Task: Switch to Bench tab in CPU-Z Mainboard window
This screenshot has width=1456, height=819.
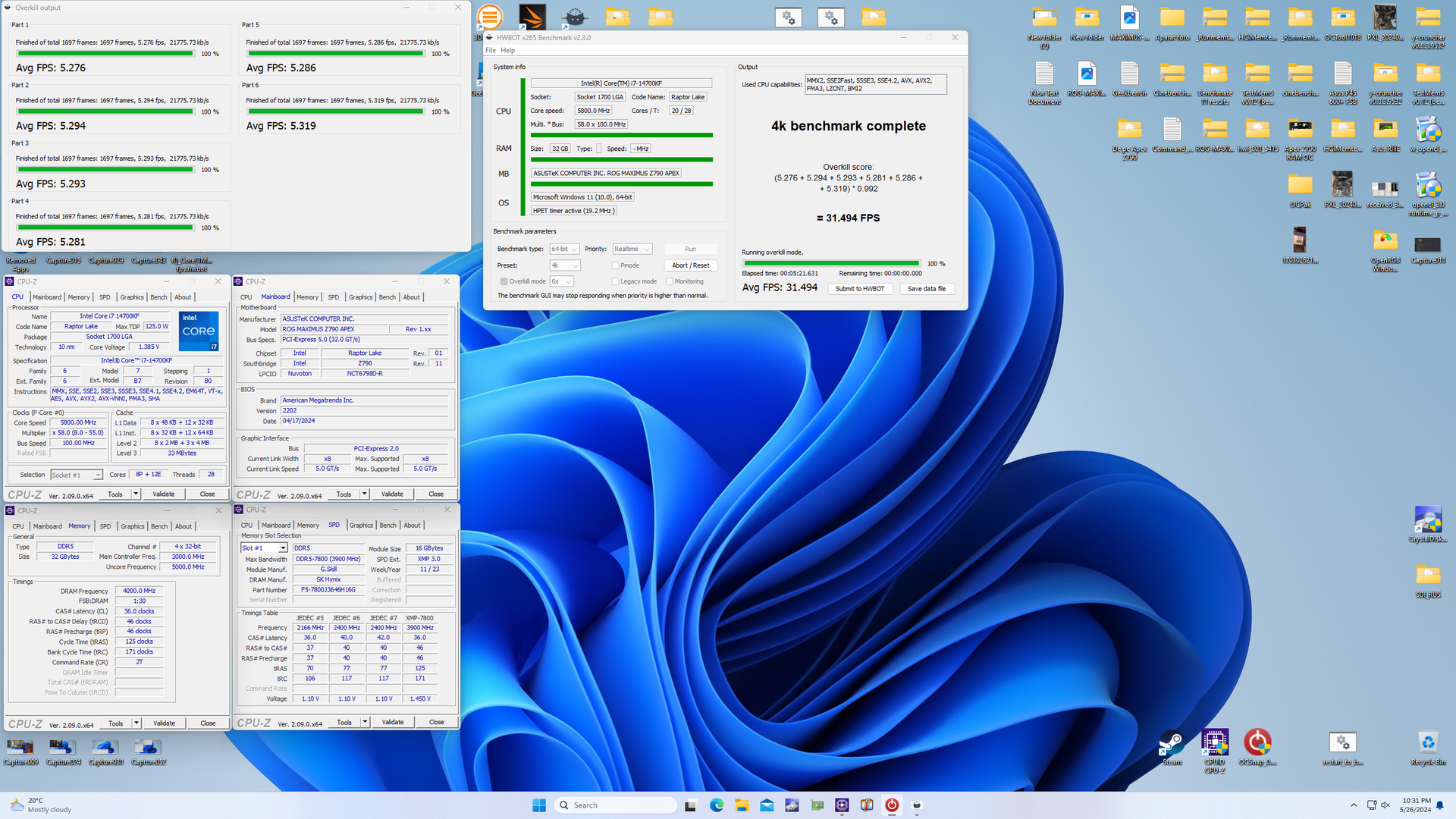Action: (387, 297)
